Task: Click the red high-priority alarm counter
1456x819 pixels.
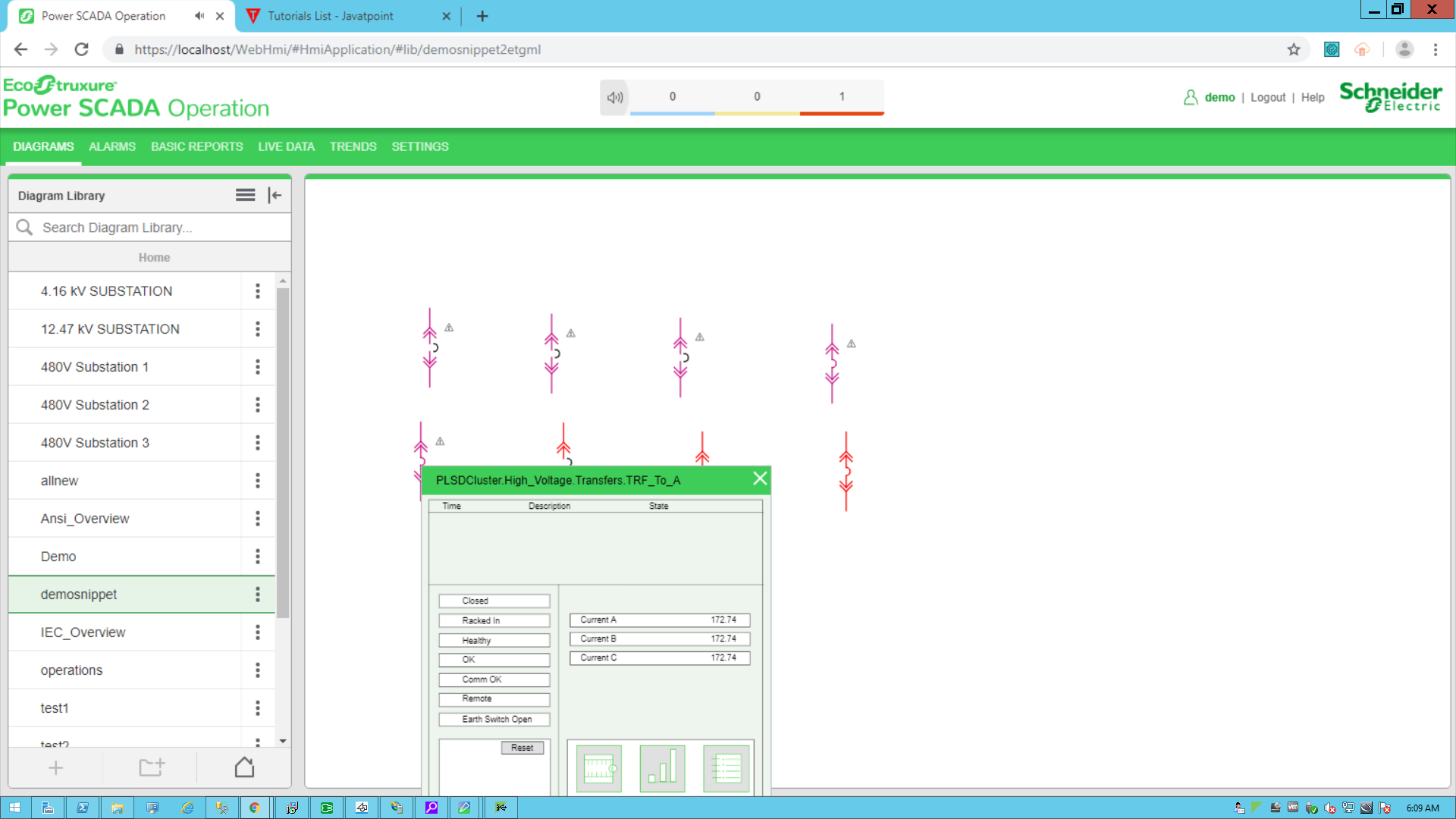Action: point(842,97)
